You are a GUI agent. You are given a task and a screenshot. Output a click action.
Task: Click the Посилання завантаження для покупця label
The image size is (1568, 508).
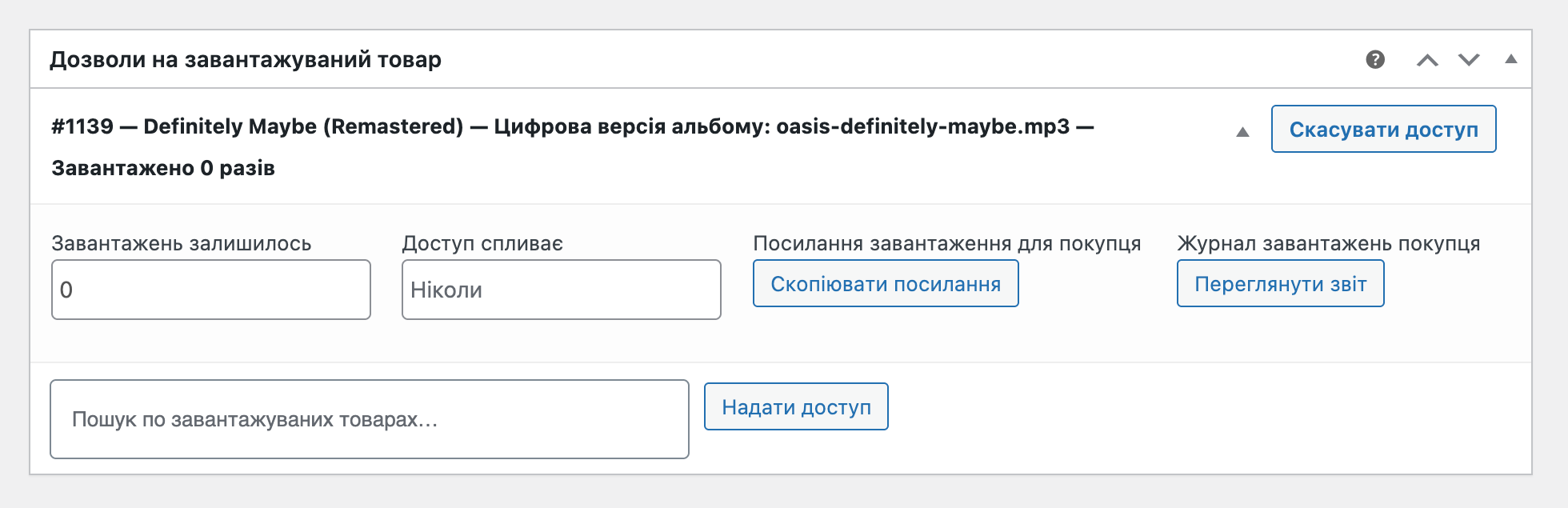pos(947,243)
